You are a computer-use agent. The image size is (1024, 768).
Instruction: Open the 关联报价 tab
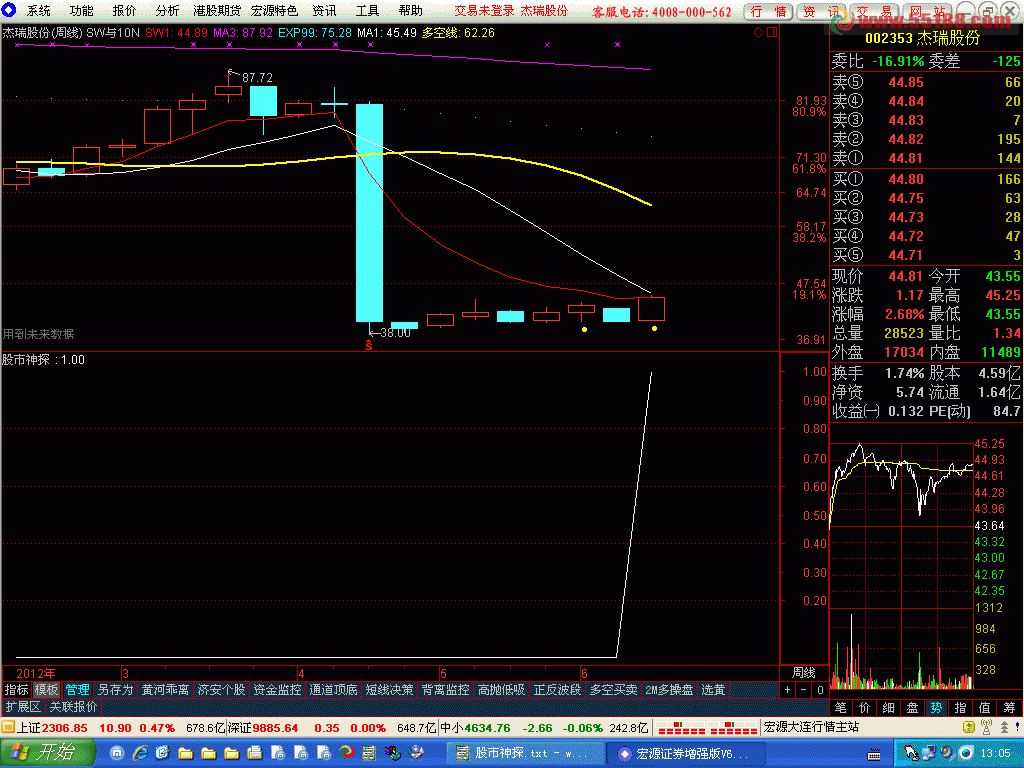click(73, 707)
